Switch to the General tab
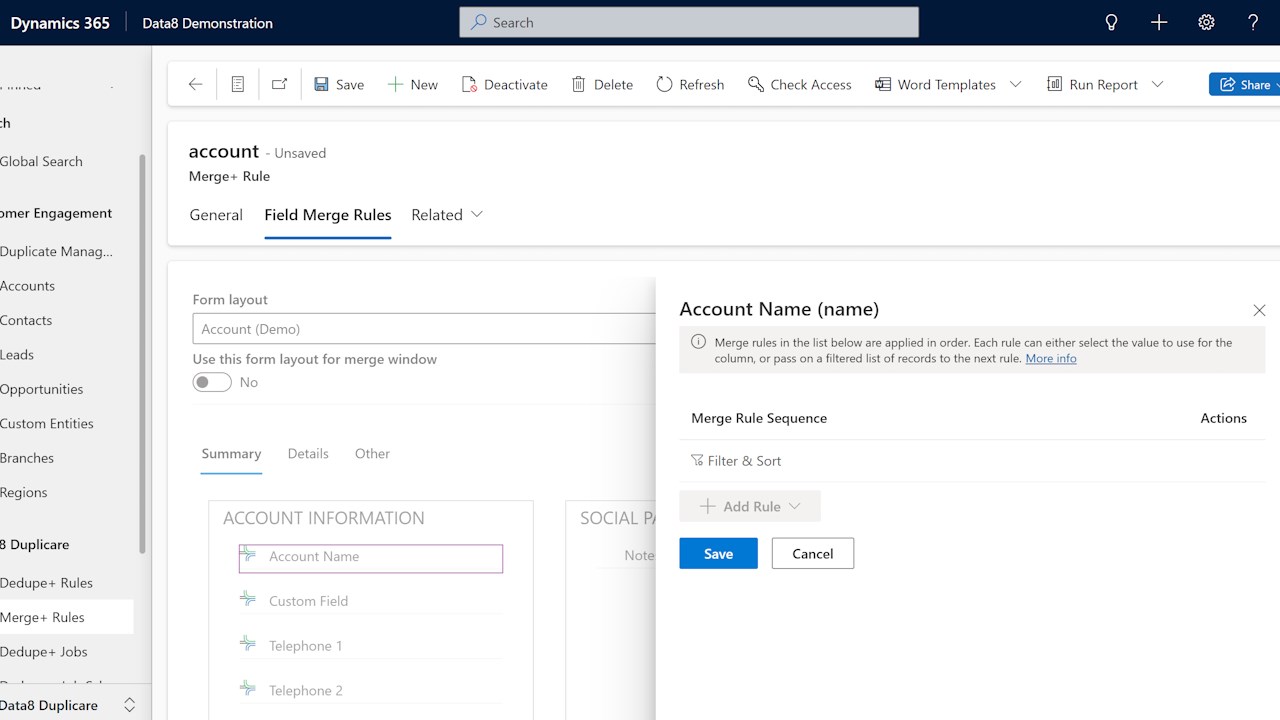 pyautogui.click(x=216, y=215)
